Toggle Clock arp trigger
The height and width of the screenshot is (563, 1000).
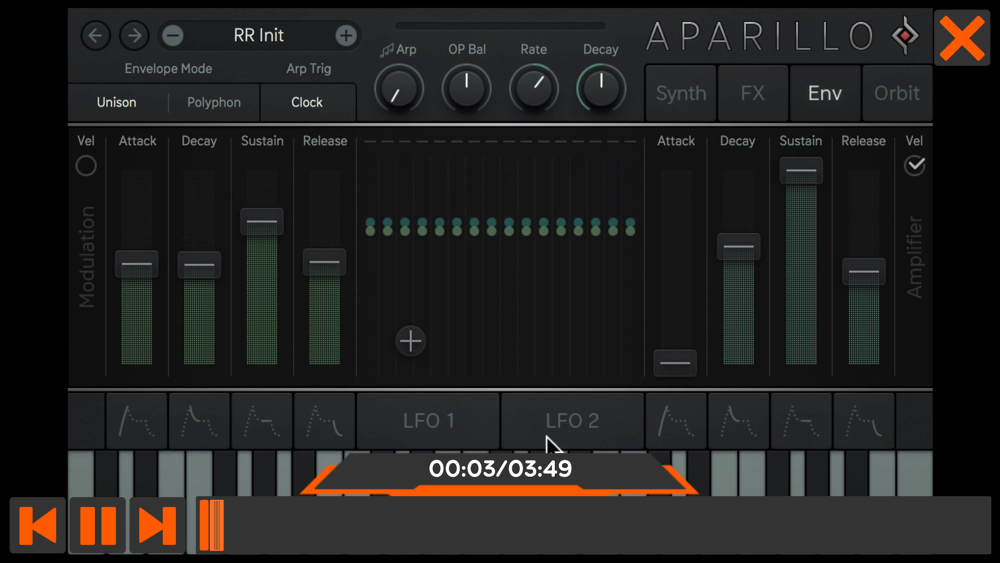pyautogui.click(x=307, y=102)
